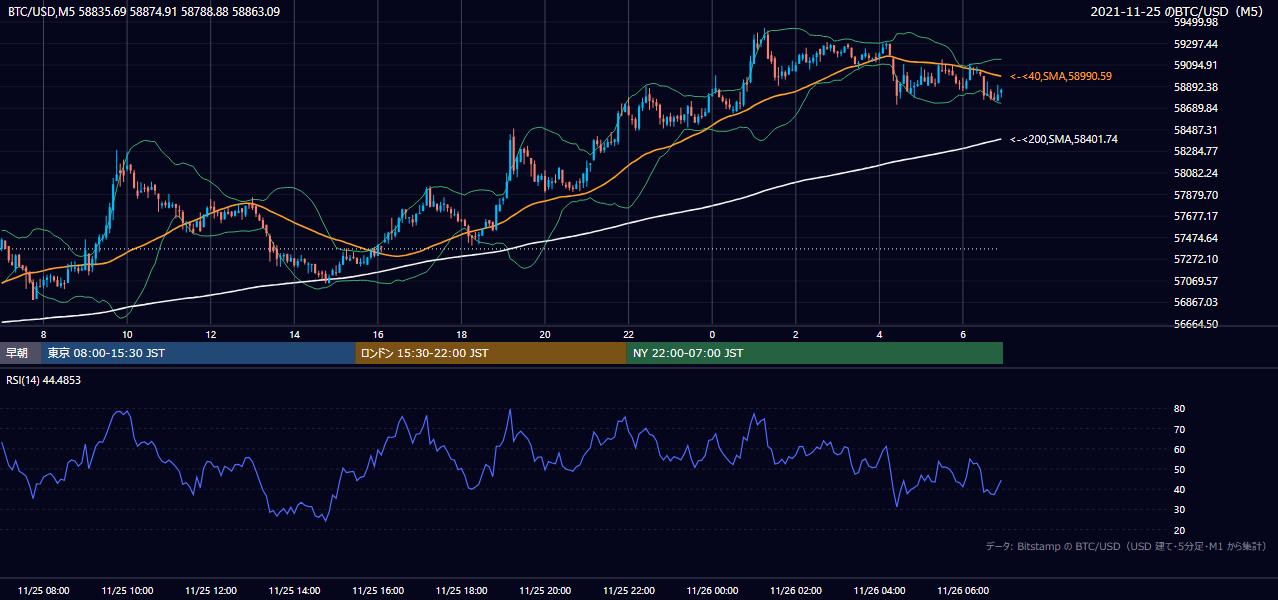The width and height of the screenshot is (1278, 600).
Task: Click bottom date label 11/25 14:00
Action: point(294,591)
